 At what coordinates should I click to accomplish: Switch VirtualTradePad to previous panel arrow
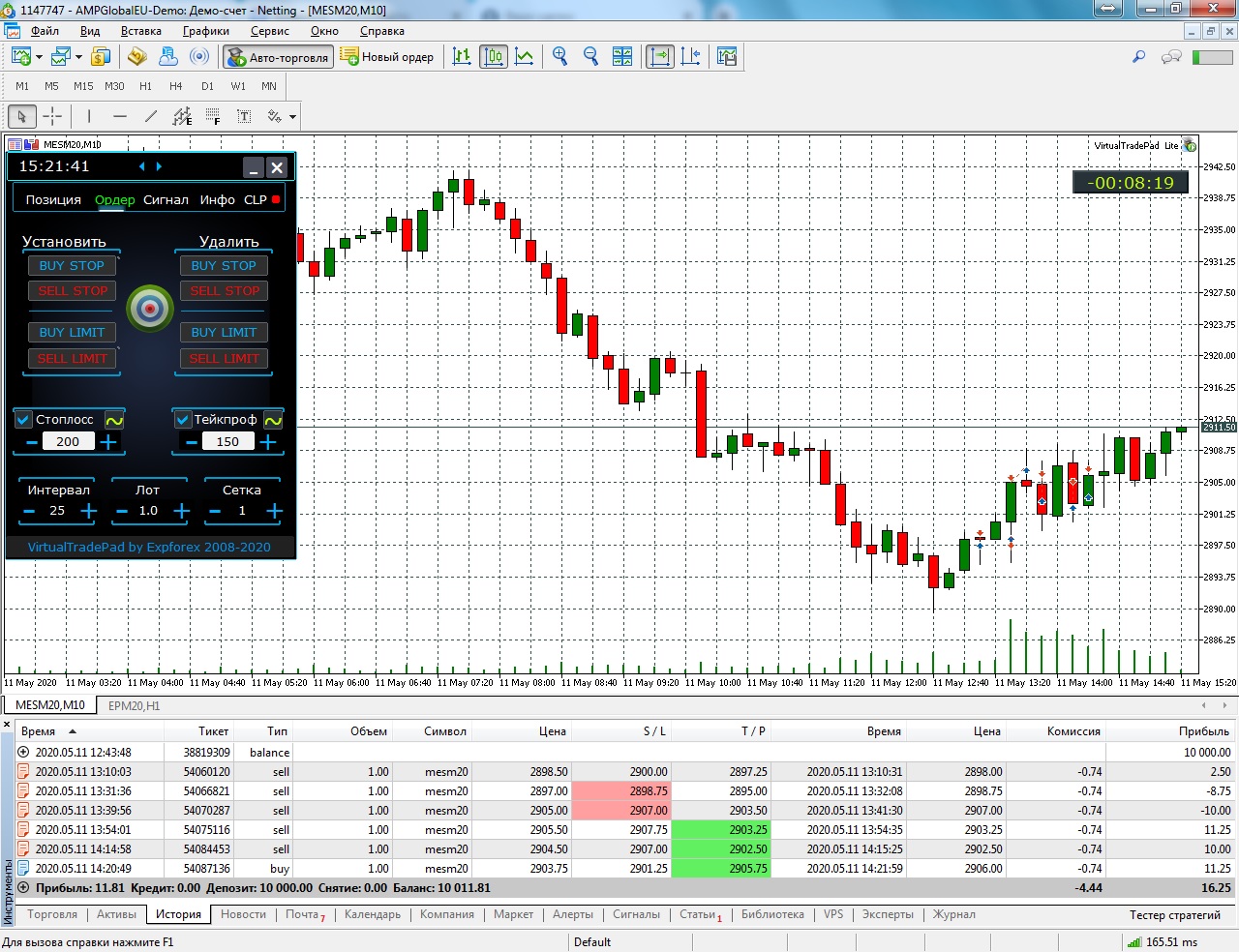[141, 166]
